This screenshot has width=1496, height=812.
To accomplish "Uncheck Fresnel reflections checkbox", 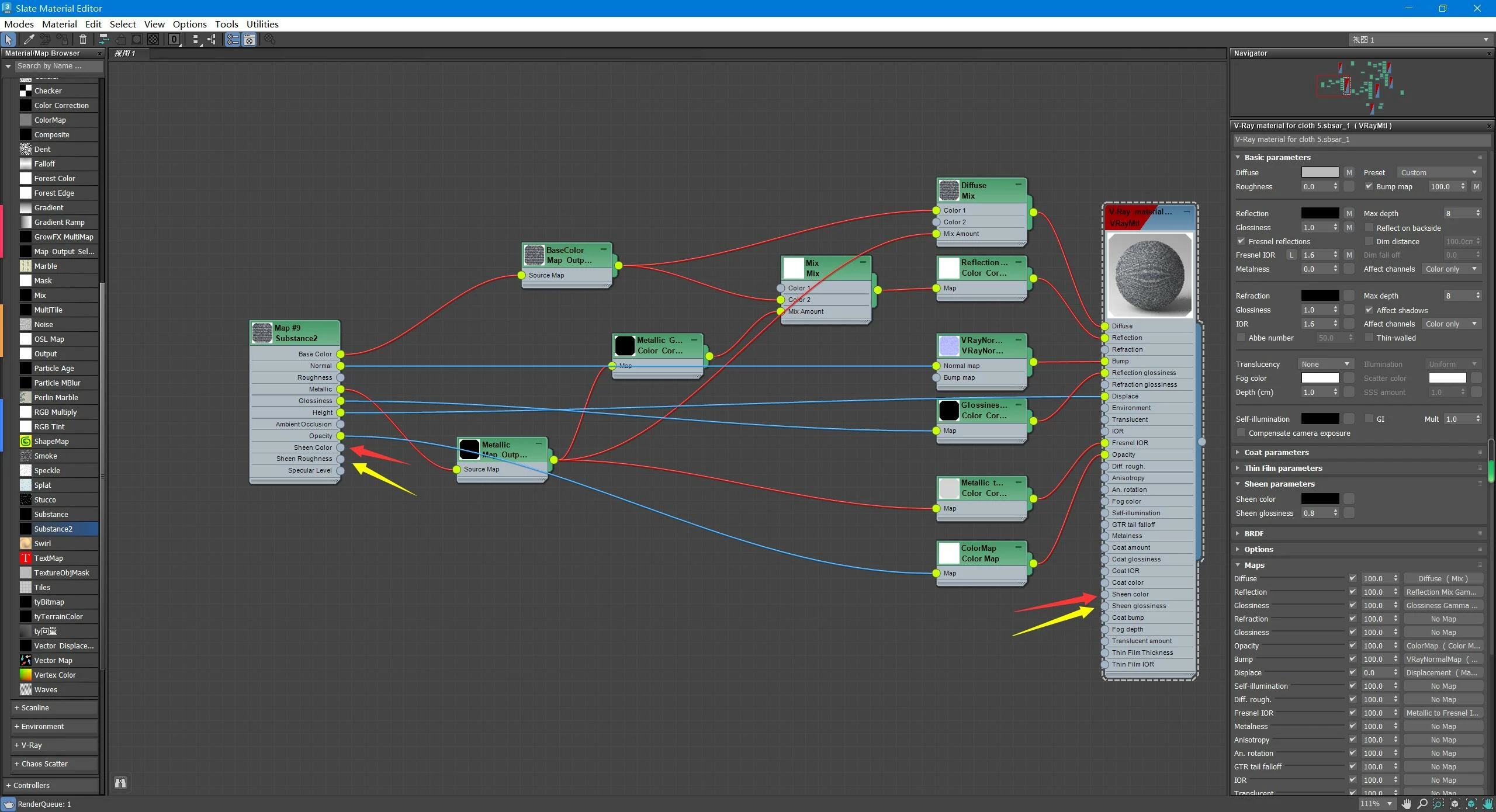I will (x=1241, y=241).
